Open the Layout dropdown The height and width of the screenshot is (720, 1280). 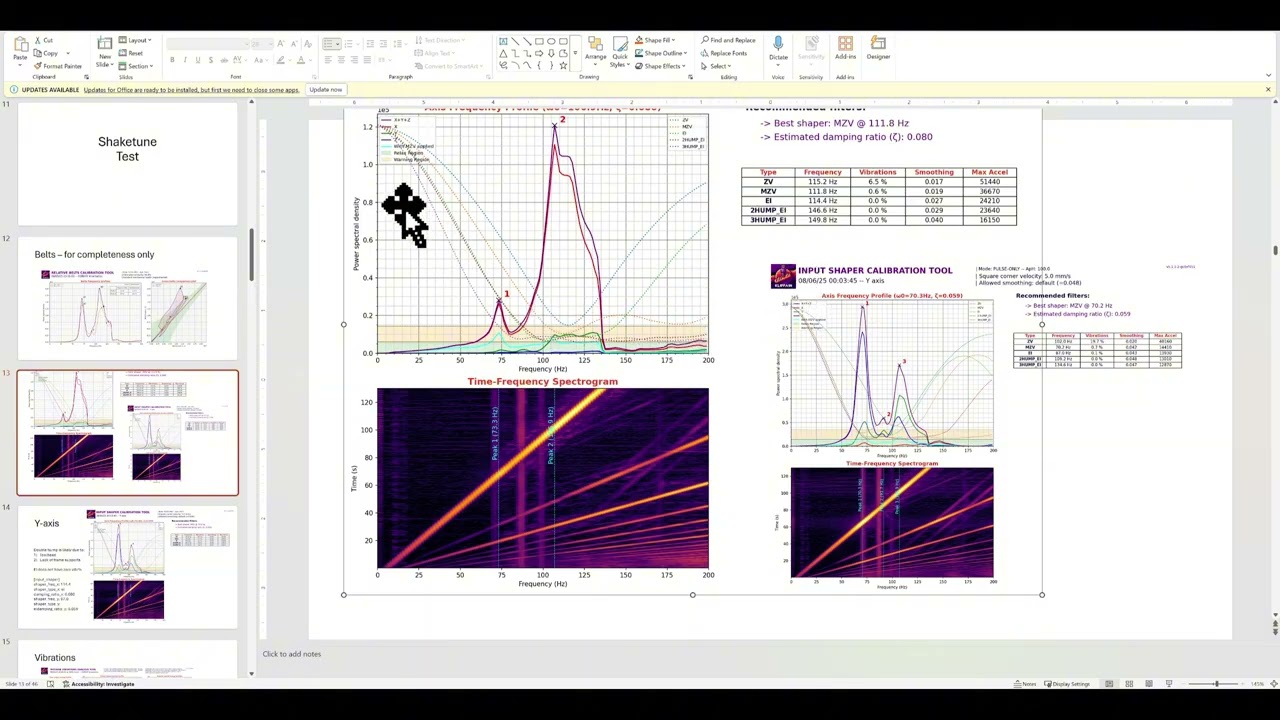[134, 40]
